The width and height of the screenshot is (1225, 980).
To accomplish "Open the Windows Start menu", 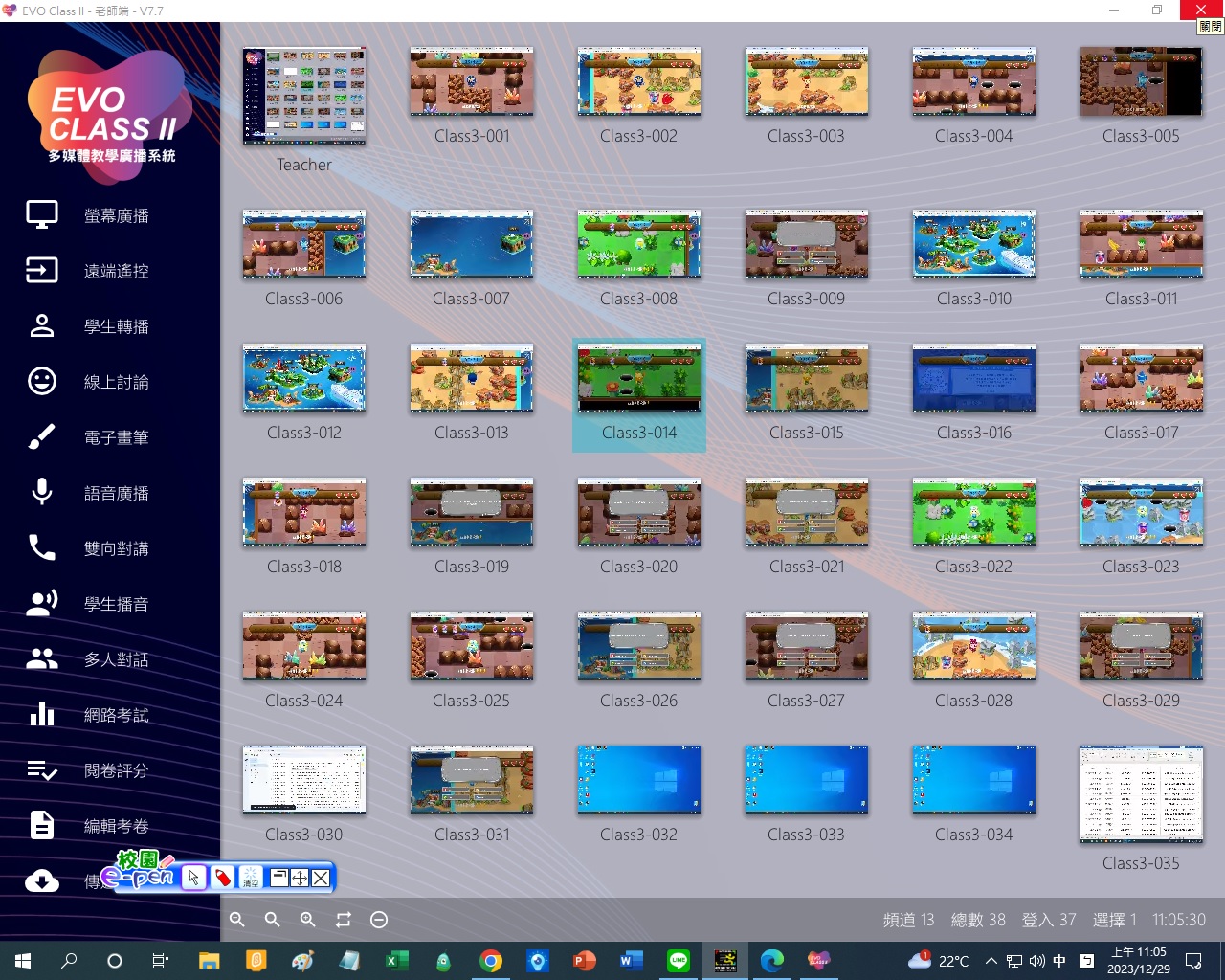I will (x=23, y=961).
